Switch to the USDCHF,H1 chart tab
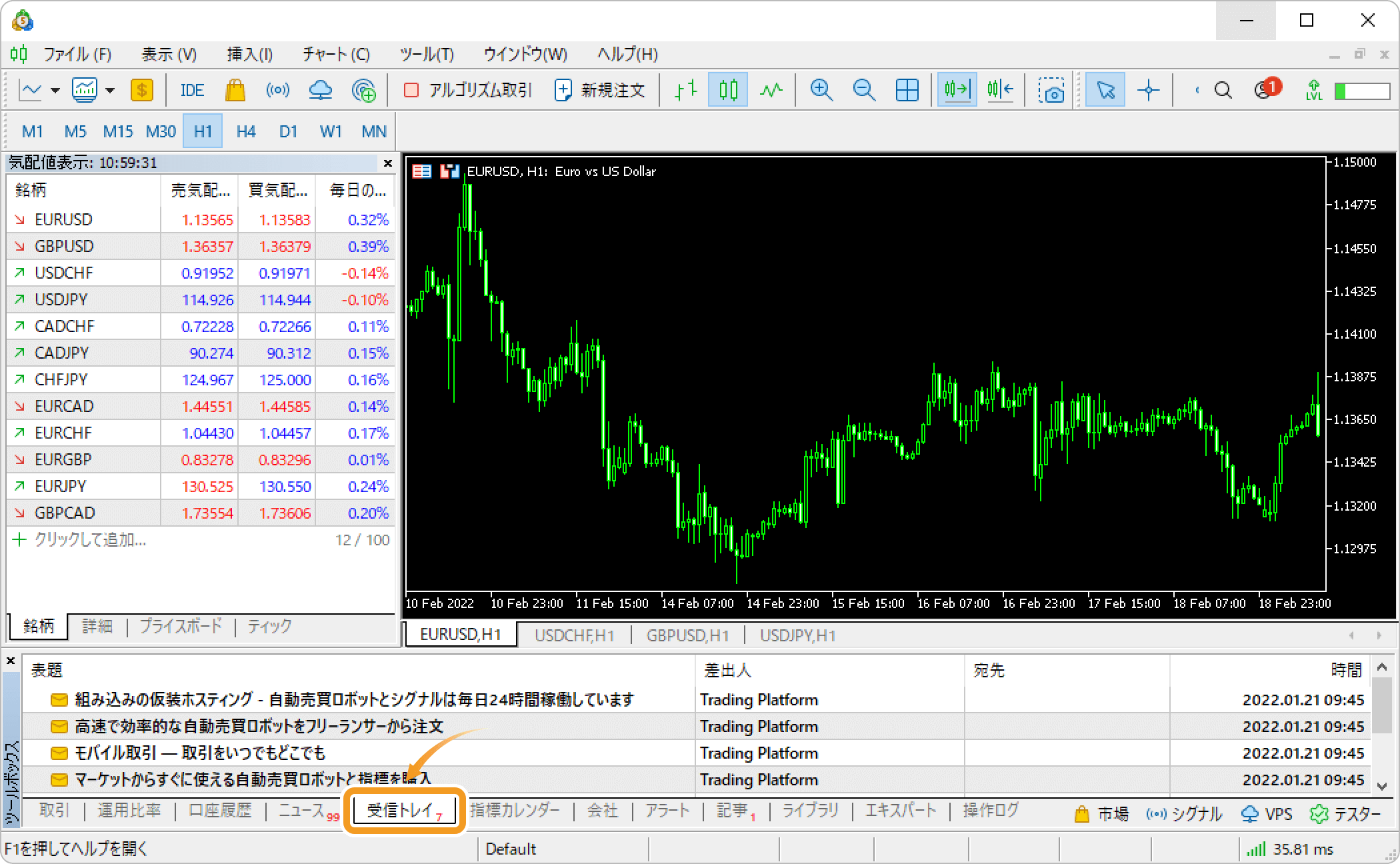1400x864 pixels. pyautogui.click(x=574, y=635)
